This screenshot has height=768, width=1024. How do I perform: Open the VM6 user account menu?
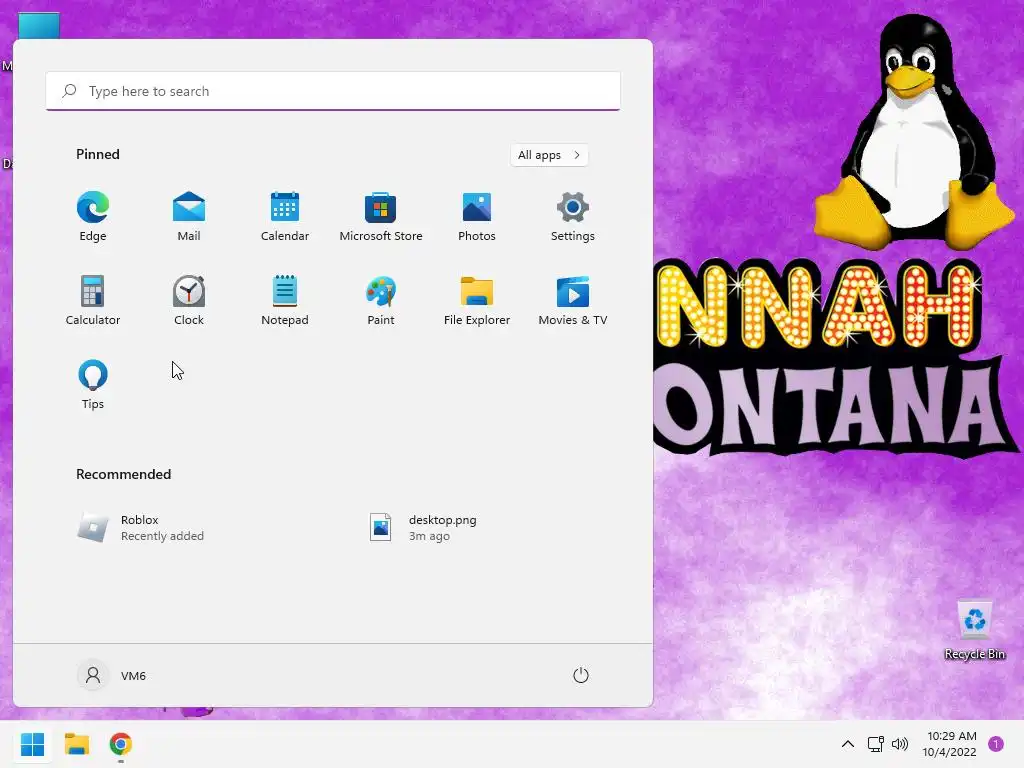pos(112,675)
